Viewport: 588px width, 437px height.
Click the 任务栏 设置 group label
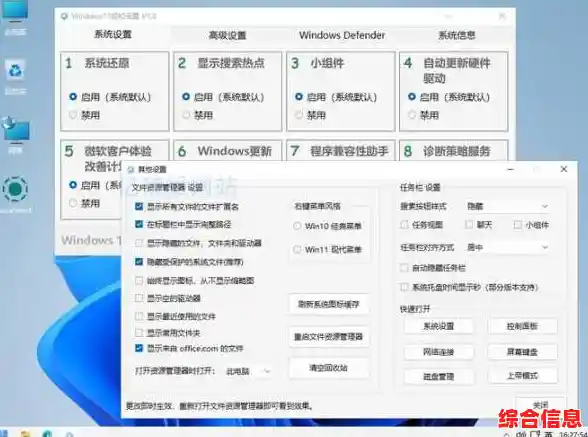[420, 188]
